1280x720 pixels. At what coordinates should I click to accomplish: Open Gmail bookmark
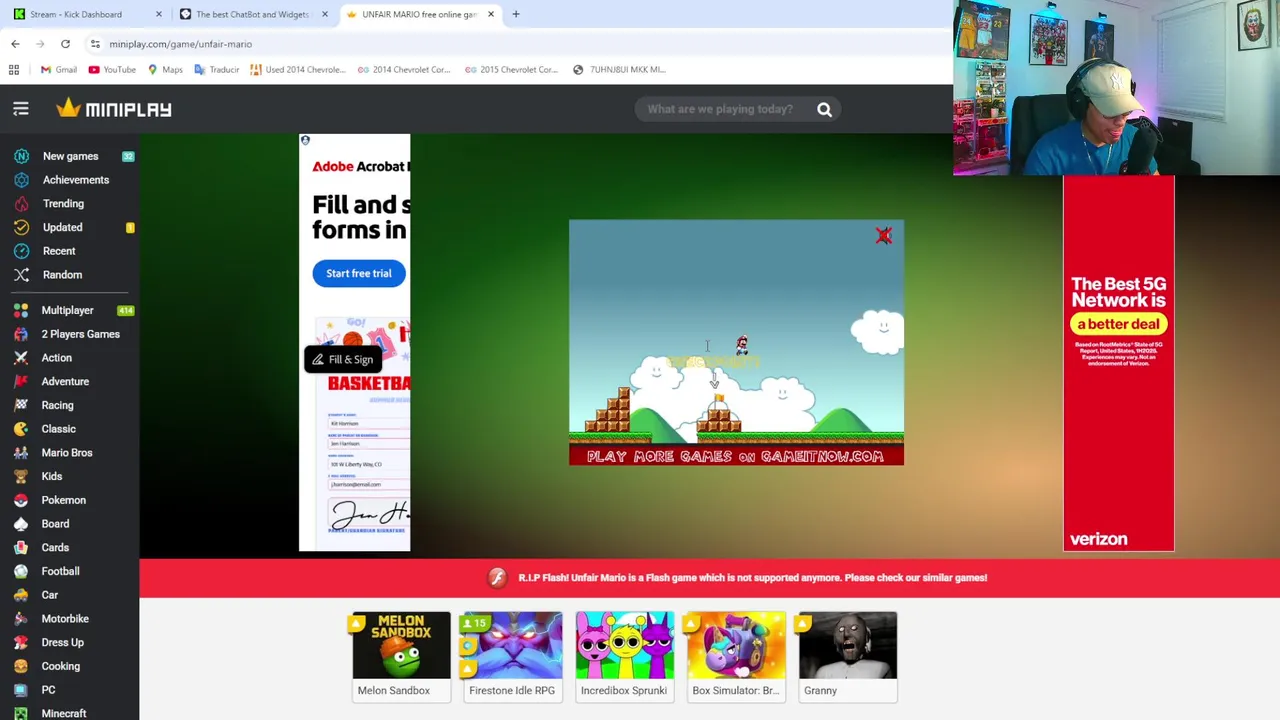tap(59, 70)
